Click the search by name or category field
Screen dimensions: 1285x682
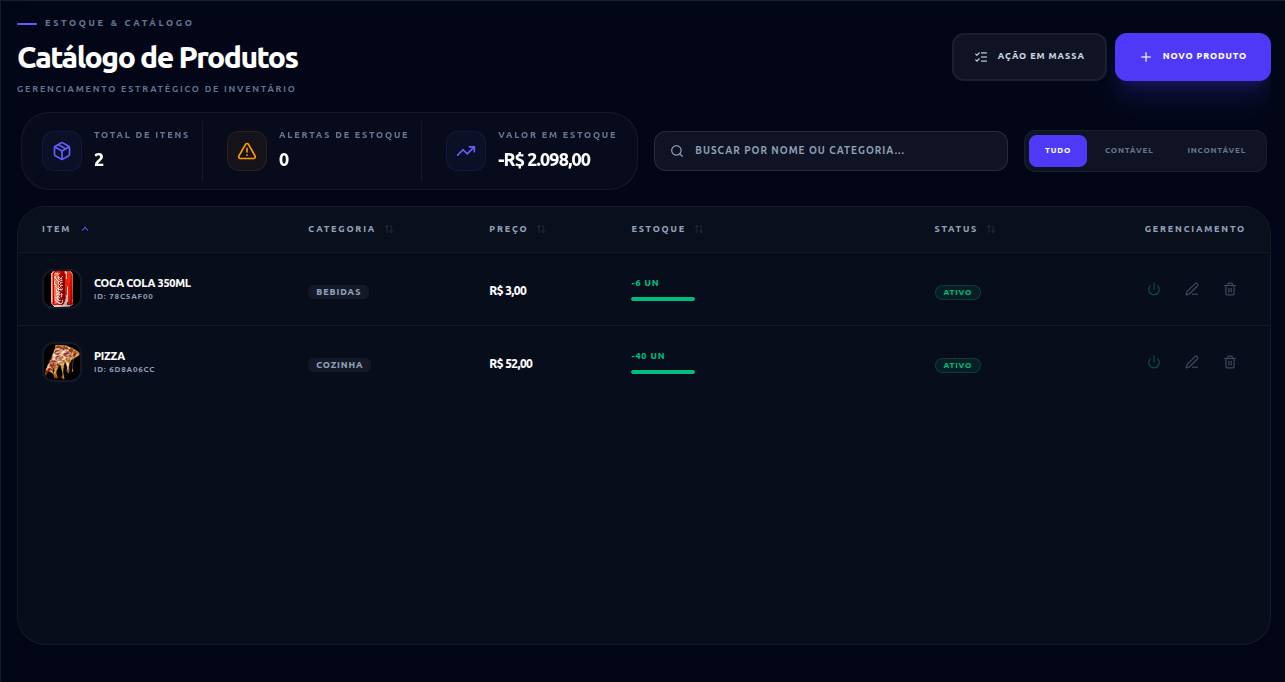click(831, 151)
